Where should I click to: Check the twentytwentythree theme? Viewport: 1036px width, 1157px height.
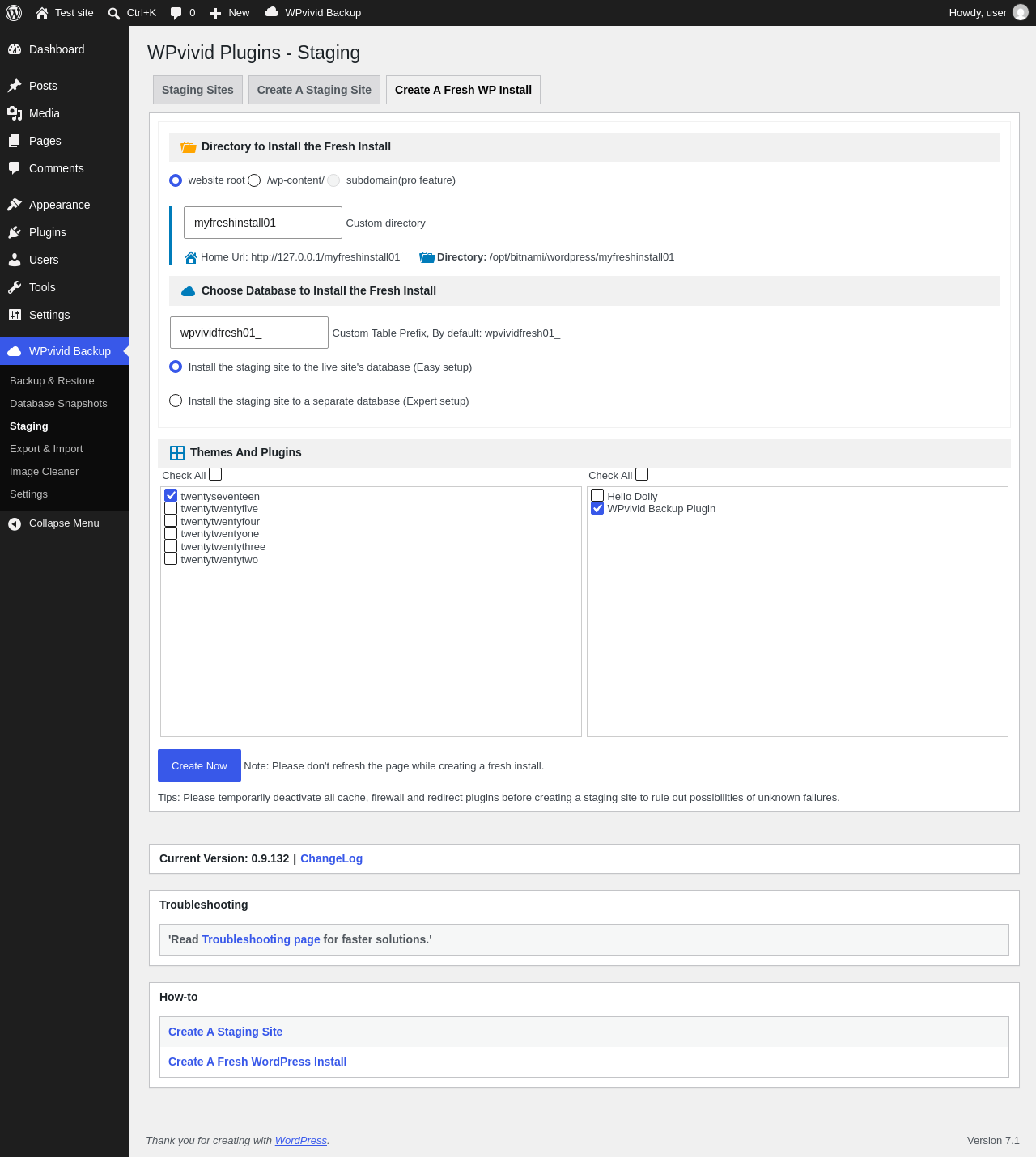(171, 546)
